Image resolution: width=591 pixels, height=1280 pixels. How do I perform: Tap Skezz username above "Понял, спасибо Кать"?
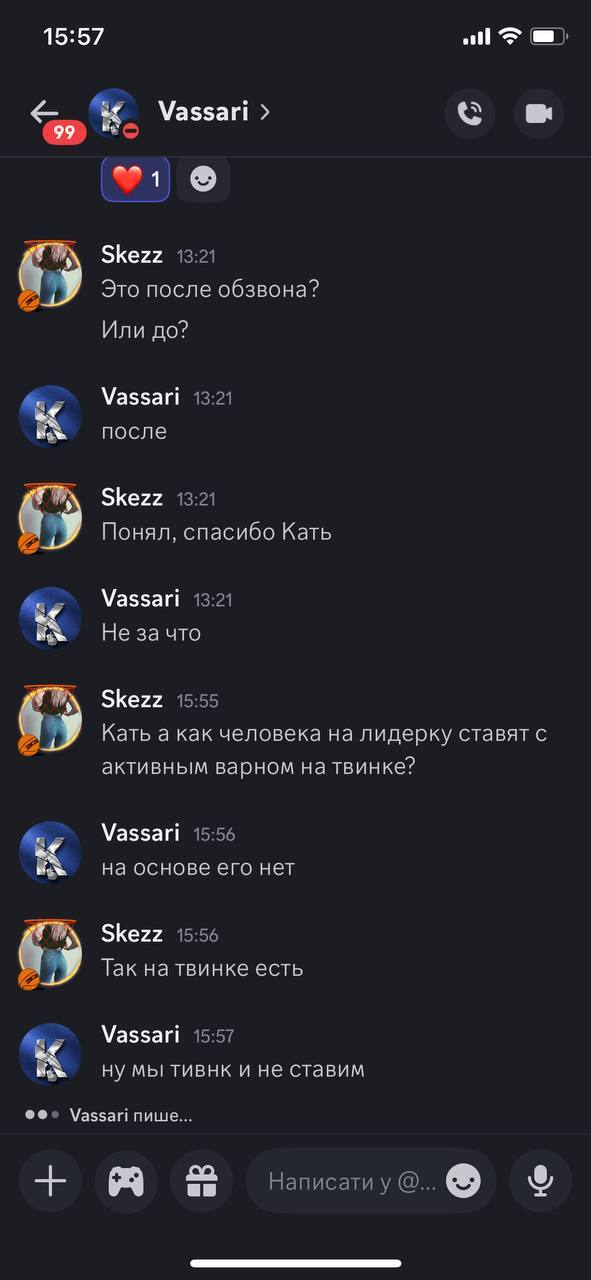tap(132, 498)
